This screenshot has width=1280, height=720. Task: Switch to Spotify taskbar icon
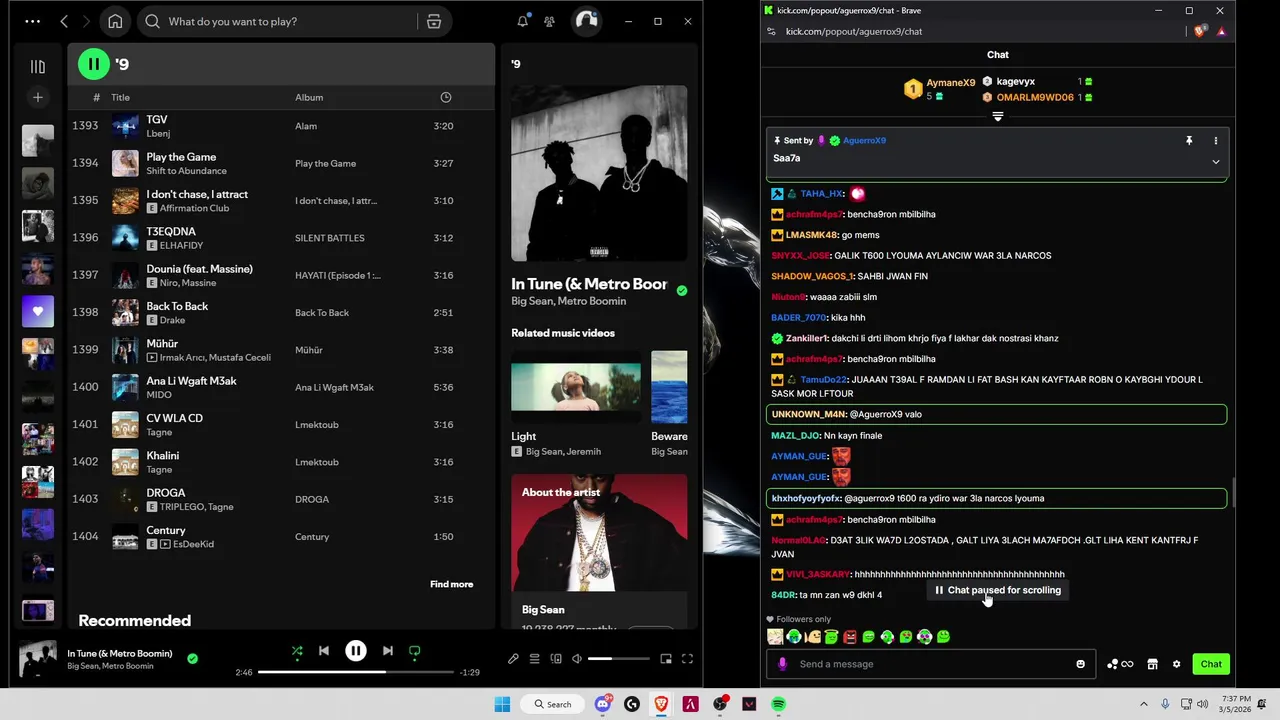[x=778, y=704]
